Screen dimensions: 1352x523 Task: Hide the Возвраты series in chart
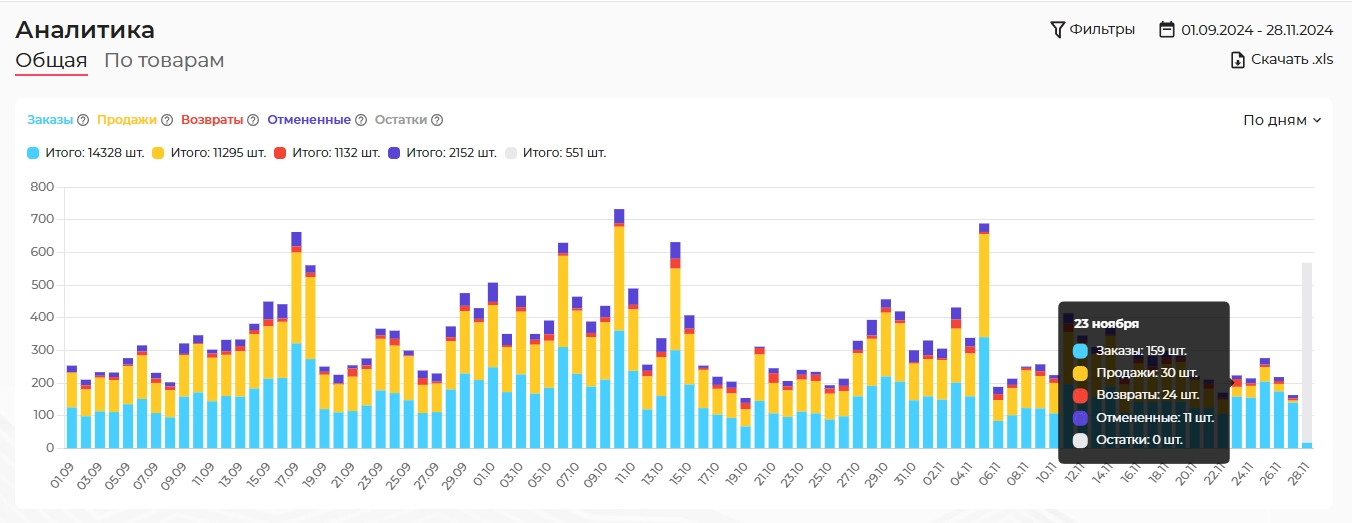click(x=212, y=120)
